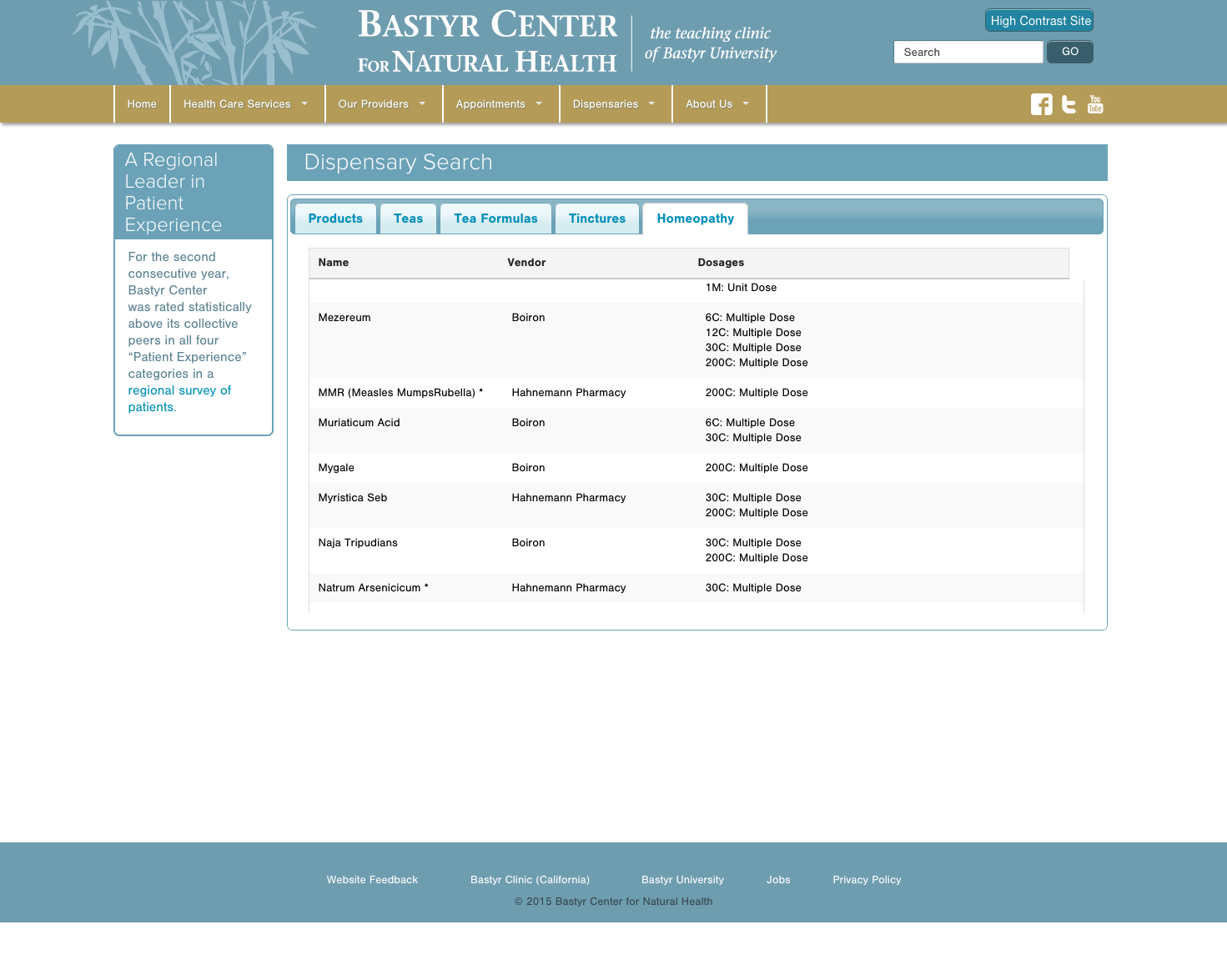Select the Myristica Seb entry
The height and width of the screenshot is (980, 1227).
pos(353,498)
